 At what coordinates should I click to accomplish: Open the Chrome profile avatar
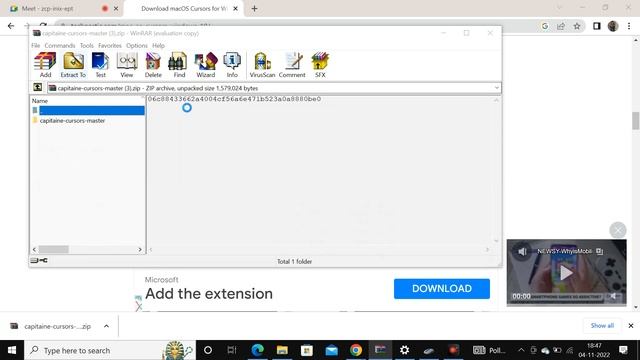click(613, 26)
